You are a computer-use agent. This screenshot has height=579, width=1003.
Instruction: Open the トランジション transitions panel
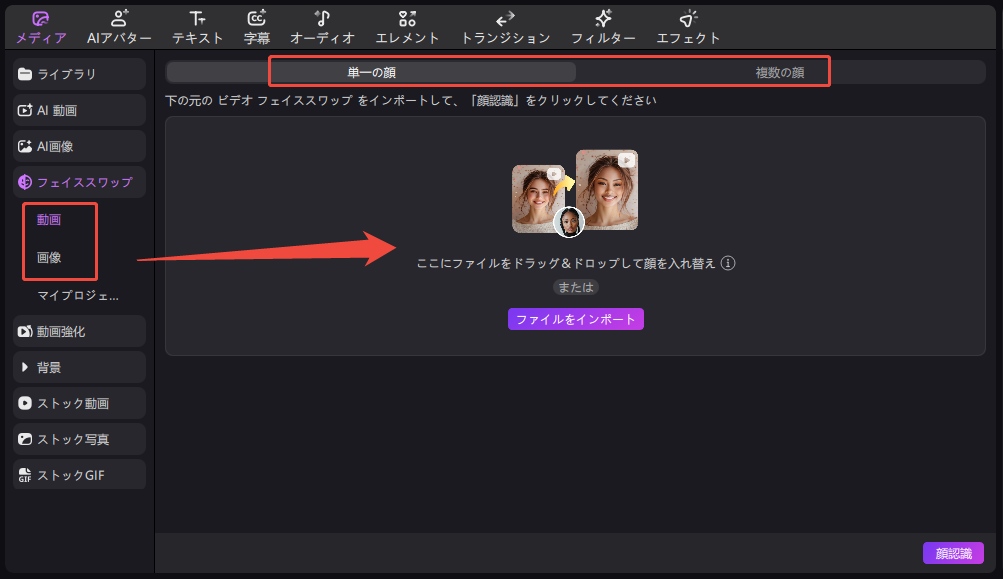tap(505, 19)
